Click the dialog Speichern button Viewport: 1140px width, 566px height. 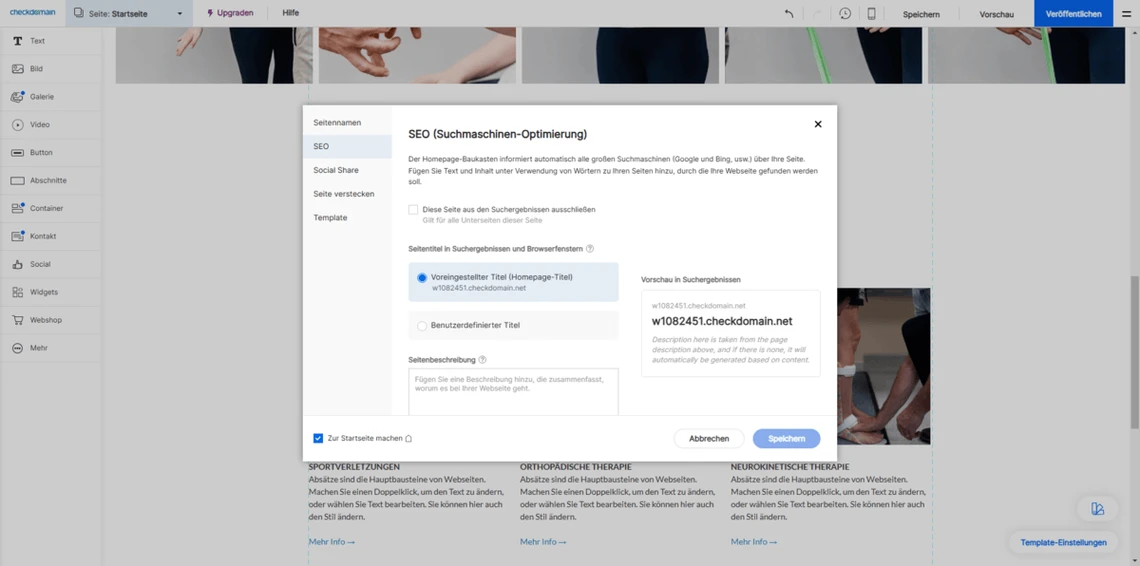(x=787, y=439)
